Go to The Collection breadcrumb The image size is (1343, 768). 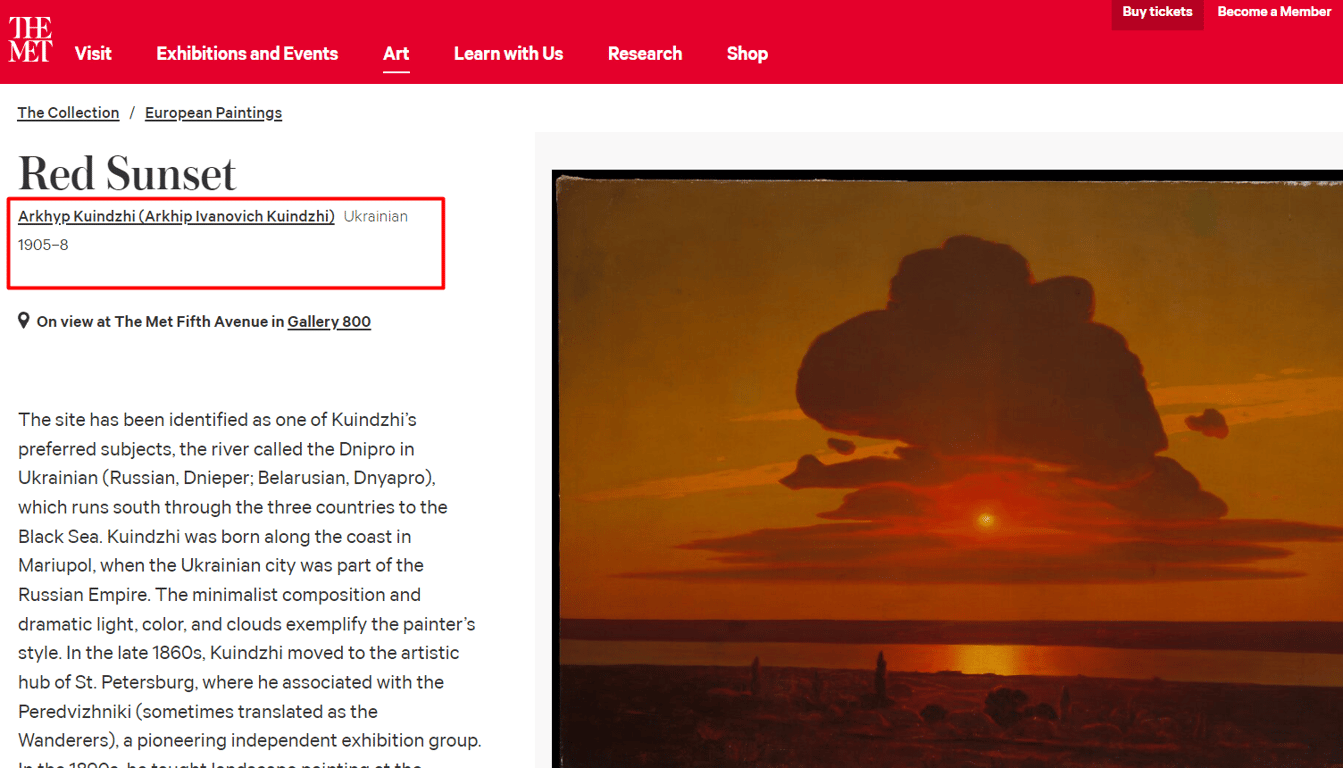[68, 113]
